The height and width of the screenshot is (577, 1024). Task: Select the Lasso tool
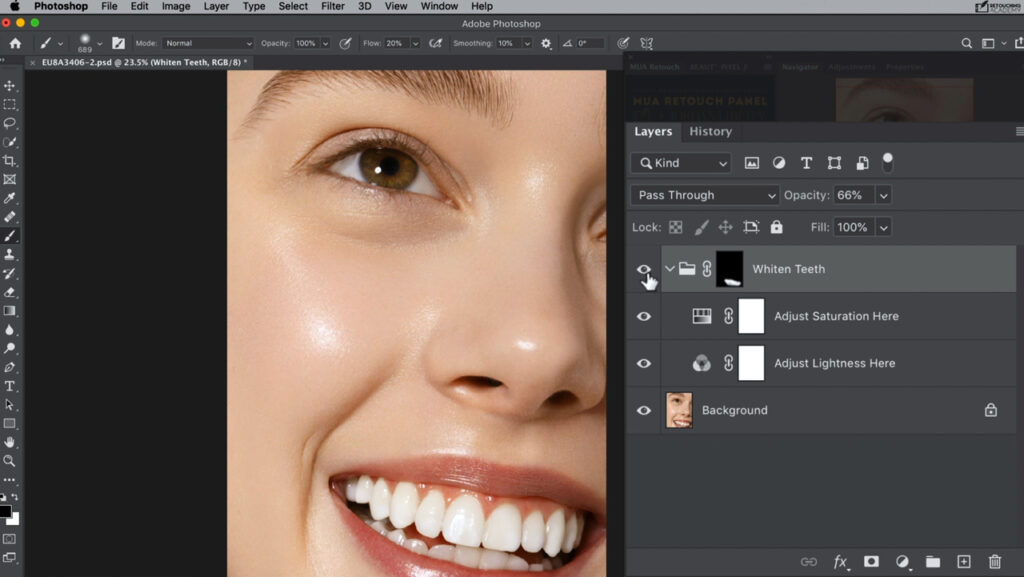pyautogui.click(x=11, y=124)
